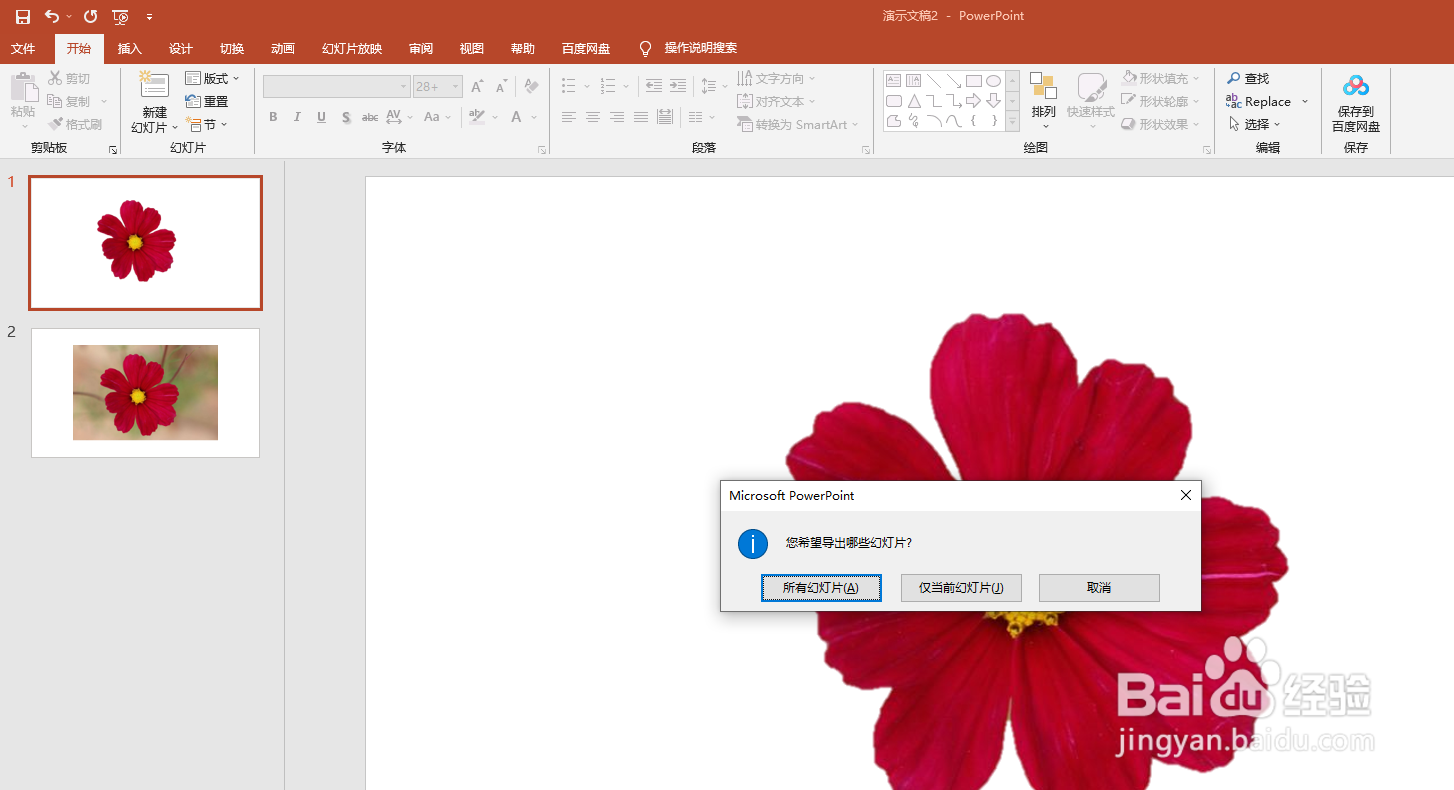This screenshot has height=790, width=1454.
Task: Click 转换为 SmartArt
Action: coord(798,124)
